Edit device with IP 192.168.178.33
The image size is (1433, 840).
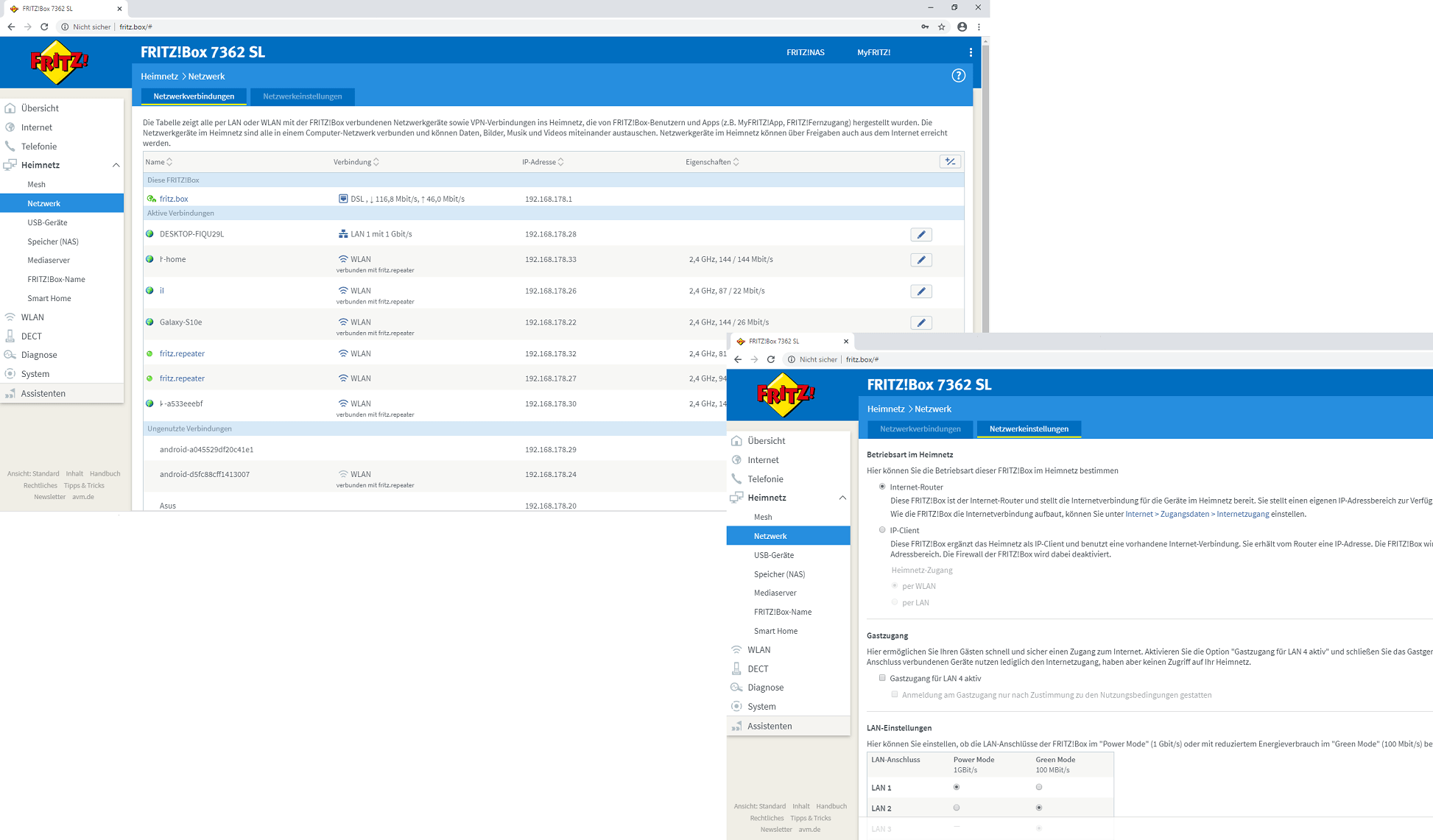click(921, 260)
